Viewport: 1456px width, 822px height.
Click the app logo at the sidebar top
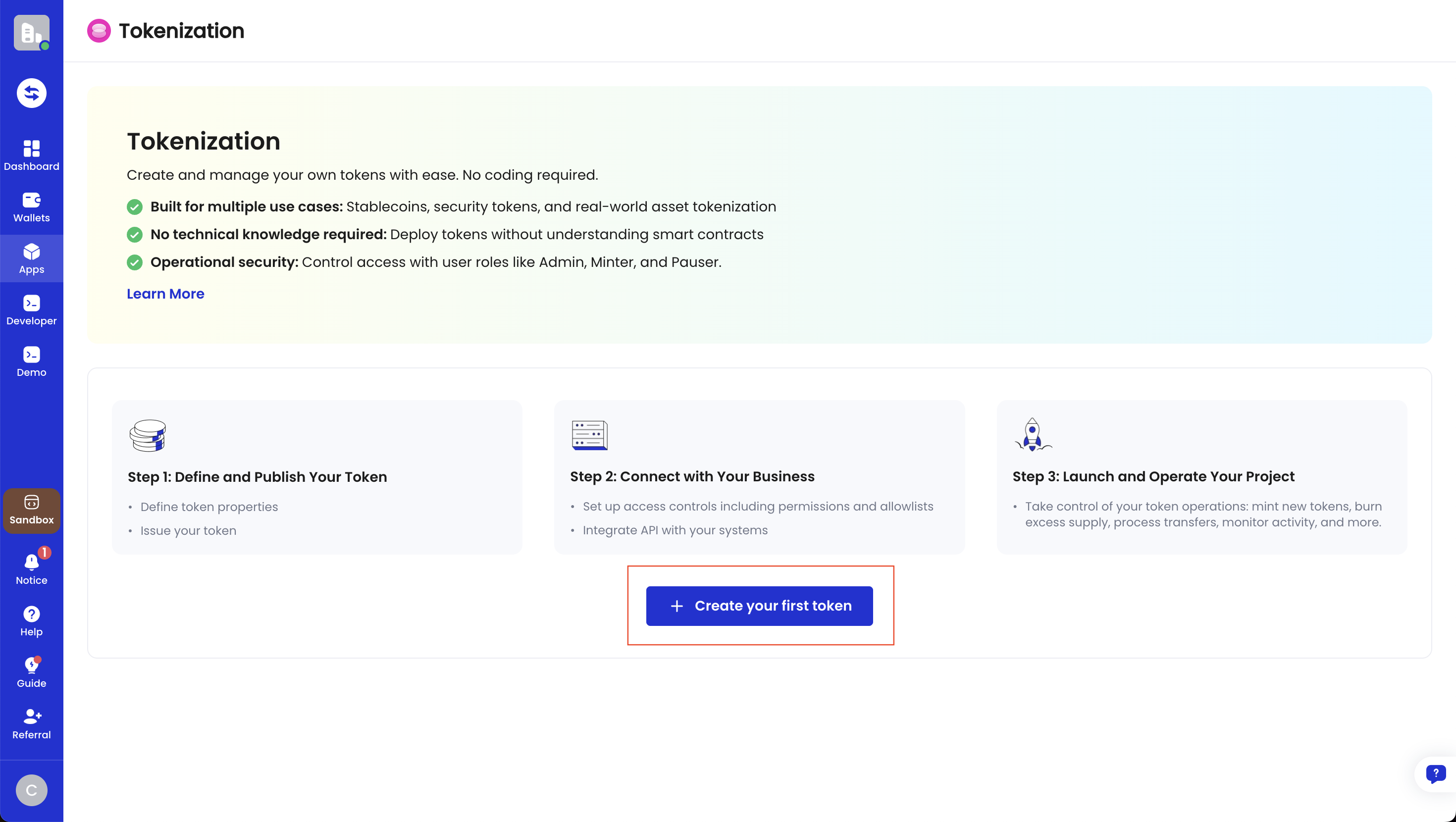pos(31,32)
